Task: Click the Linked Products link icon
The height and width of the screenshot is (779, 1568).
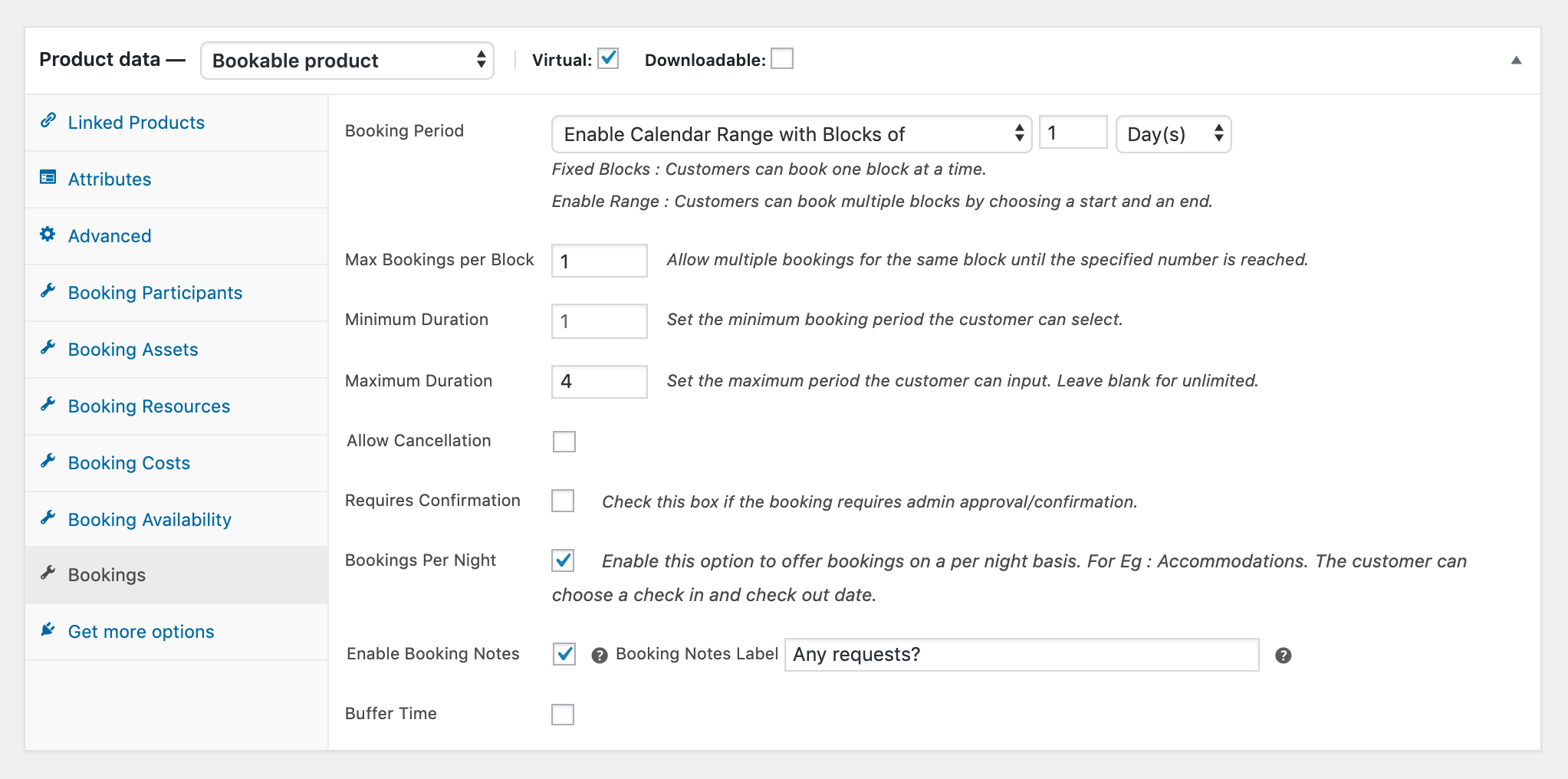Action: pyautogui.click(x=48, y=120)
